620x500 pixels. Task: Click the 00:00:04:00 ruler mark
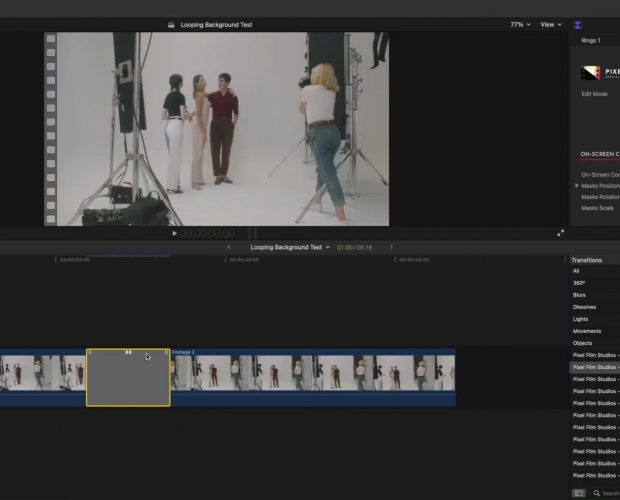tap(244, 260)
